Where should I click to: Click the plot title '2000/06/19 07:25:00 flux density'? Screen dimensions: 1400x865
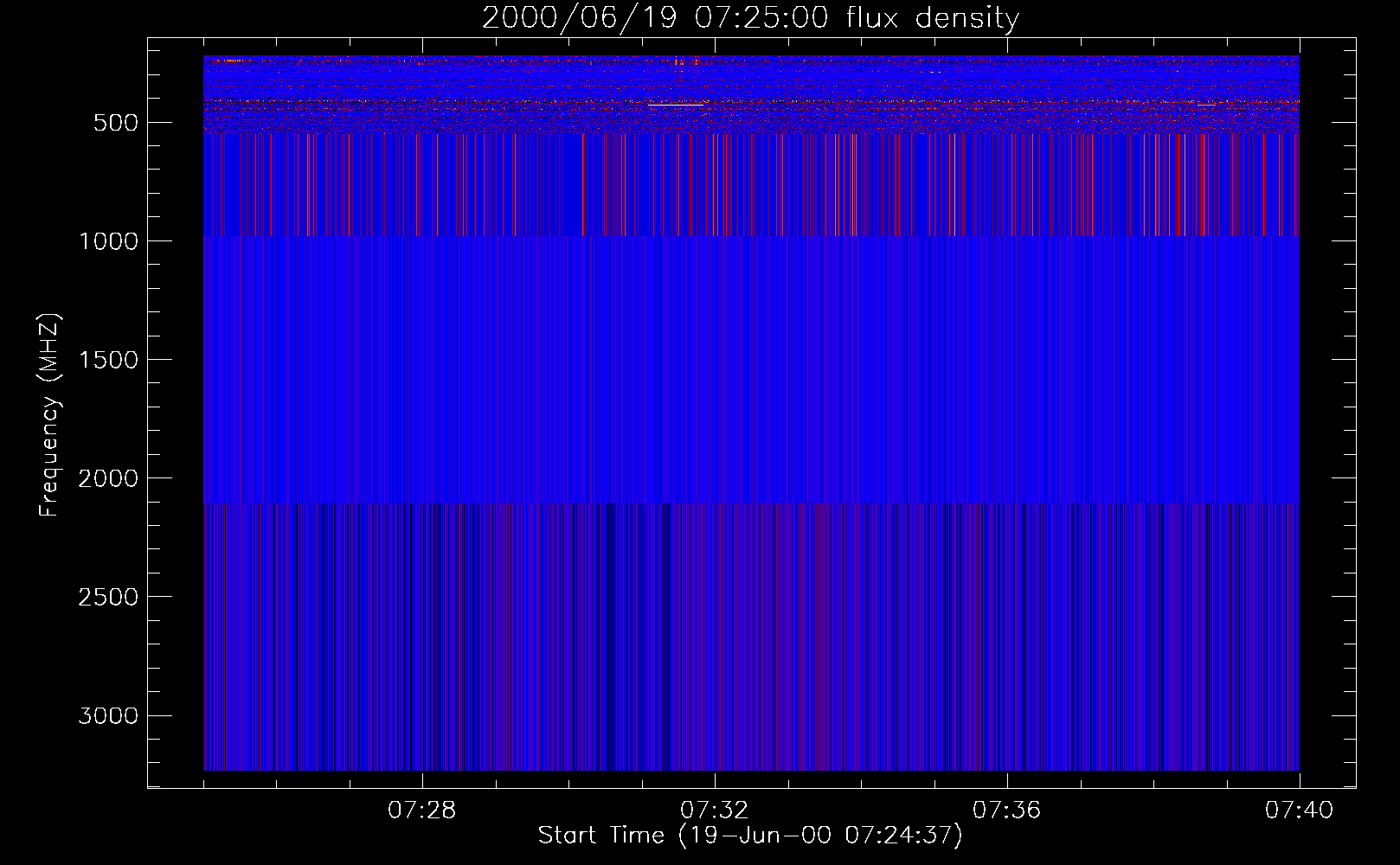pos(750,18)
